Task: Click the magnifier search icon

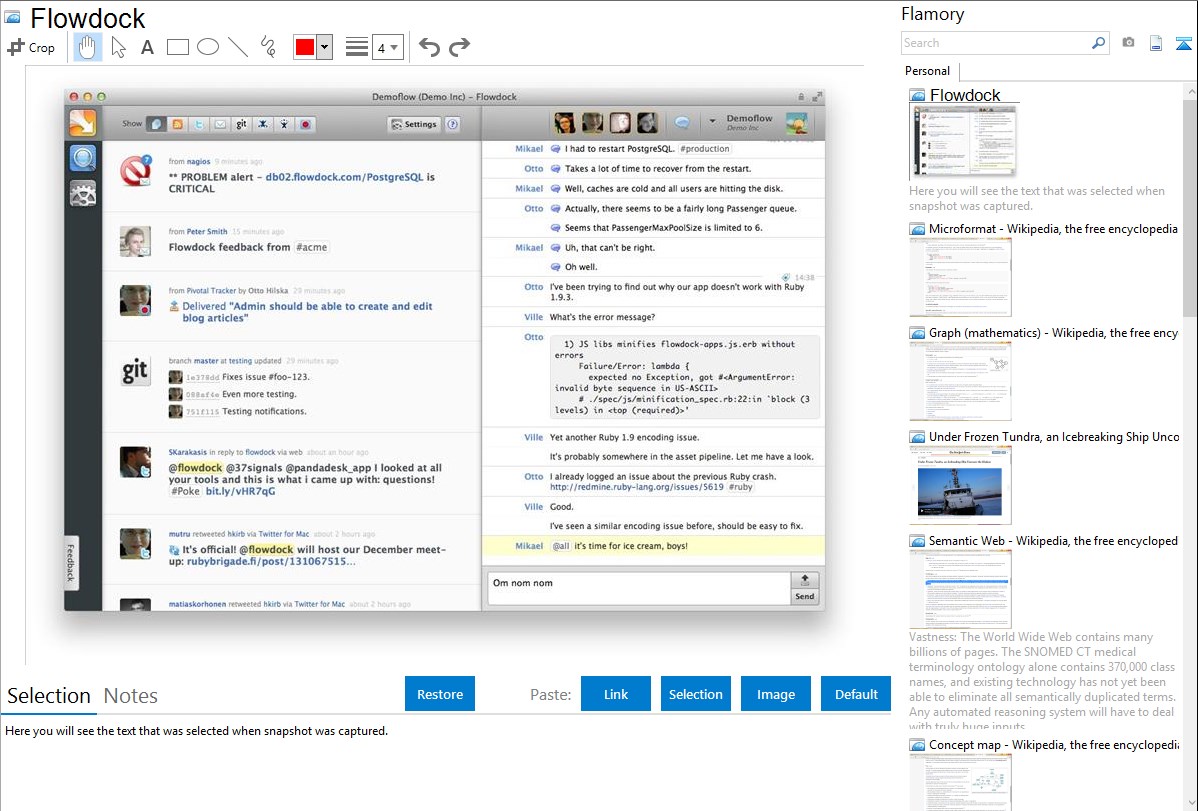Action: (1099, 43)
